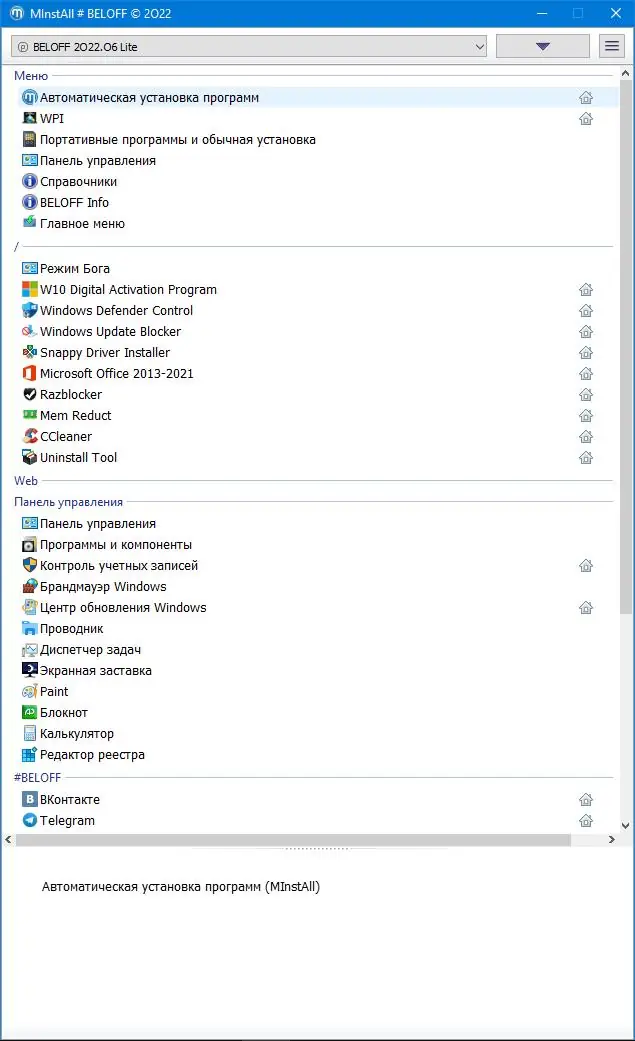Launch Экранная заставка entry

[x=96, y=671]
